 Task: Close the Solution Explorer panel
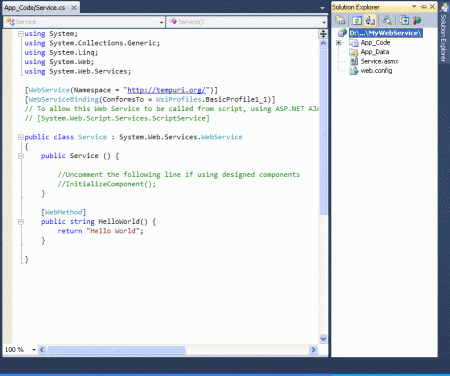(432, 6)
